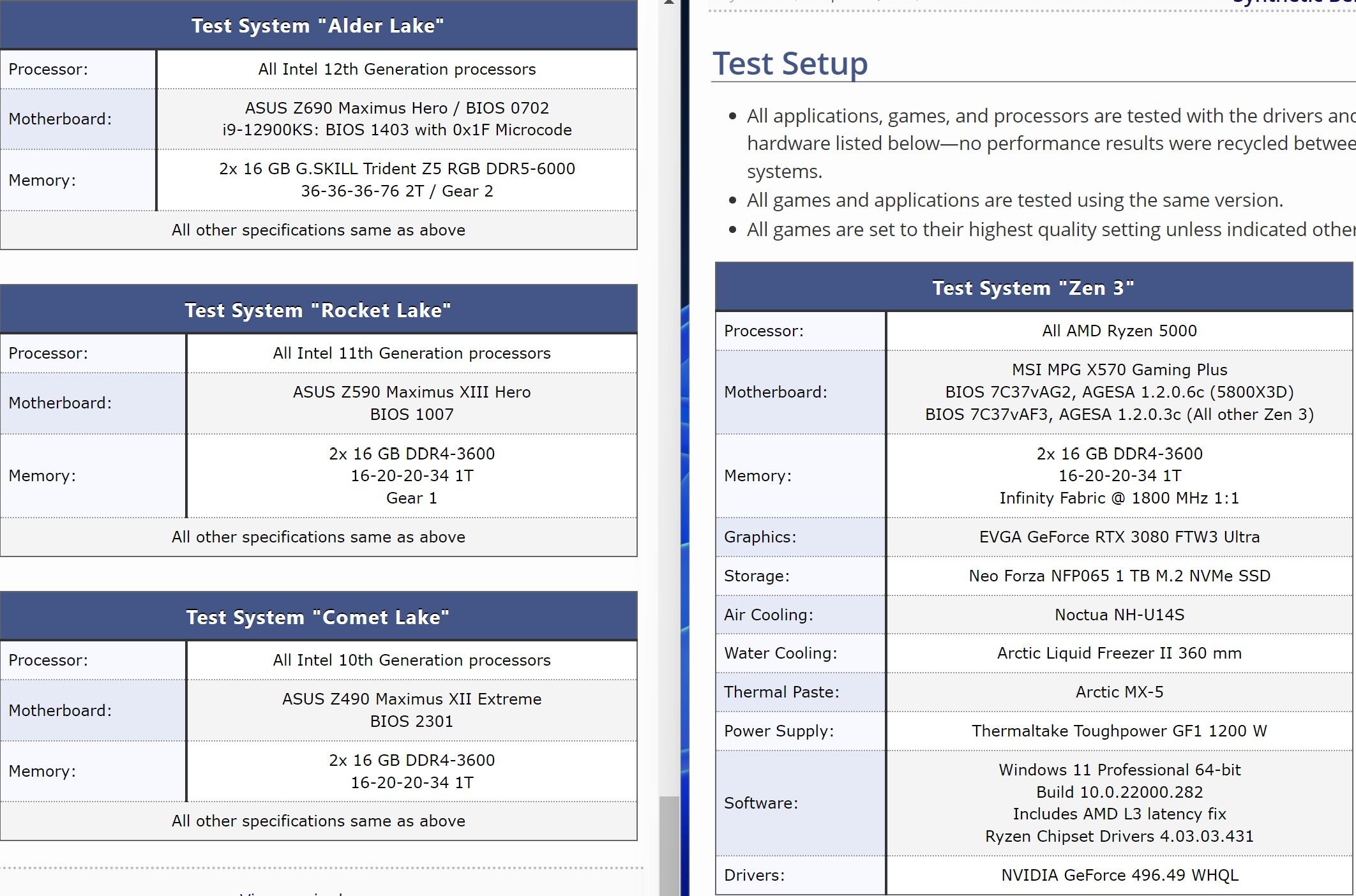Click 'Gear 1' in Rocket Lake memory cell
1356x896 pixels.
pyautogui.click(x=412, y=498)
